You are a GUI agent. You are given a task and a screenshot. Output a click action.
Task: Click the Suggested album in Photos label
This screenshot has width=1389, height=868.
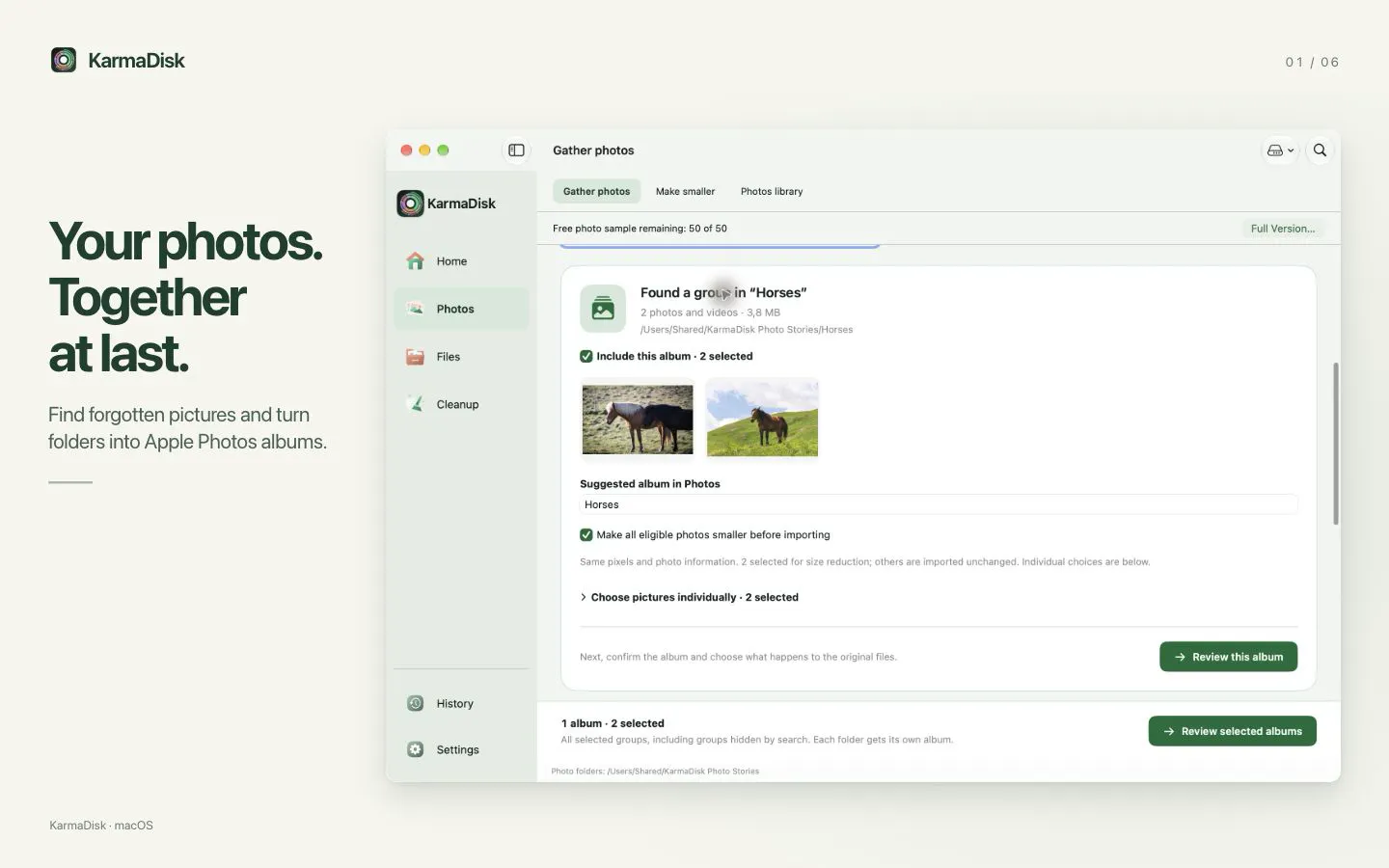click(649, 484)
